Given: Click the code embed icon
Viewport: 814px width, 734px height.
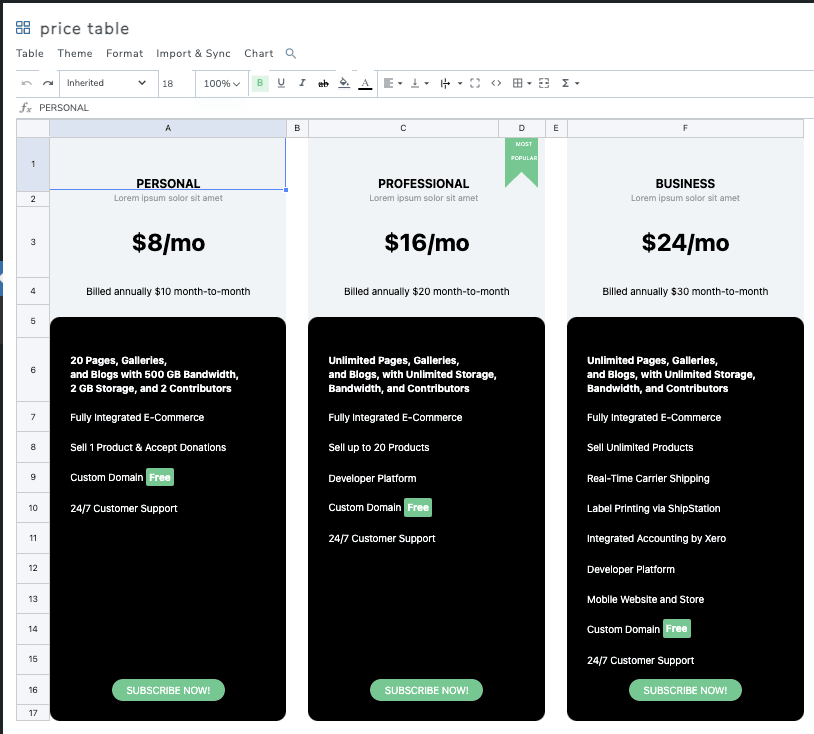Looking at the screenshot, I should [496, 84].
